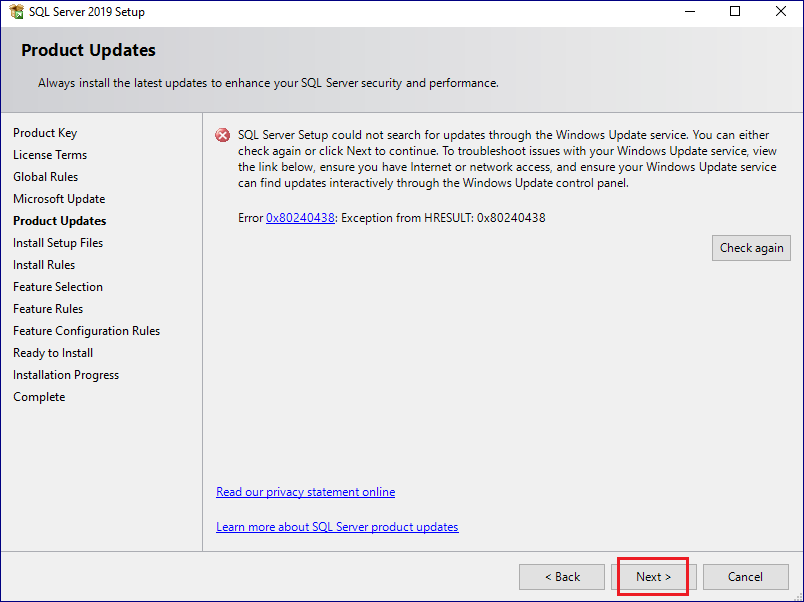The image size is (804, 602).
Task: Click the SQL Server Setup title bar icon
Action: point(16,11)
